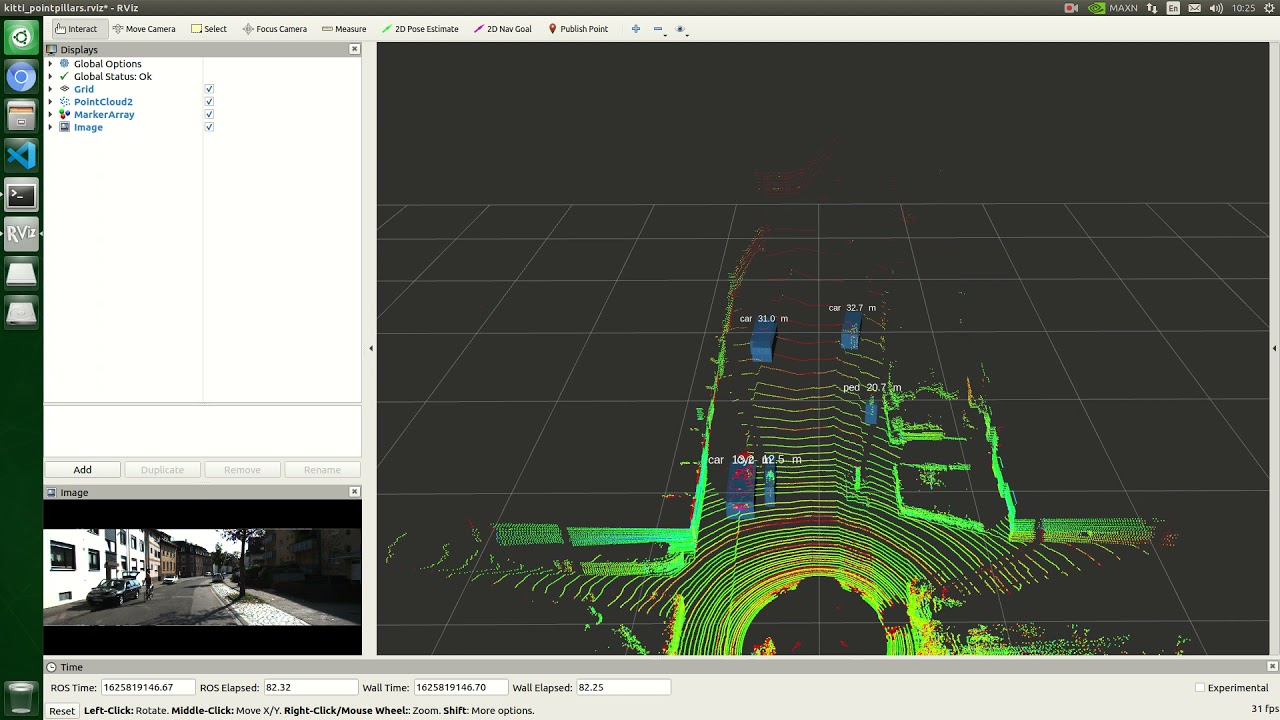This screenshot has height=720, width=1280.
Task: Open the sound volume indicator
Action: tap(1216, 8)
